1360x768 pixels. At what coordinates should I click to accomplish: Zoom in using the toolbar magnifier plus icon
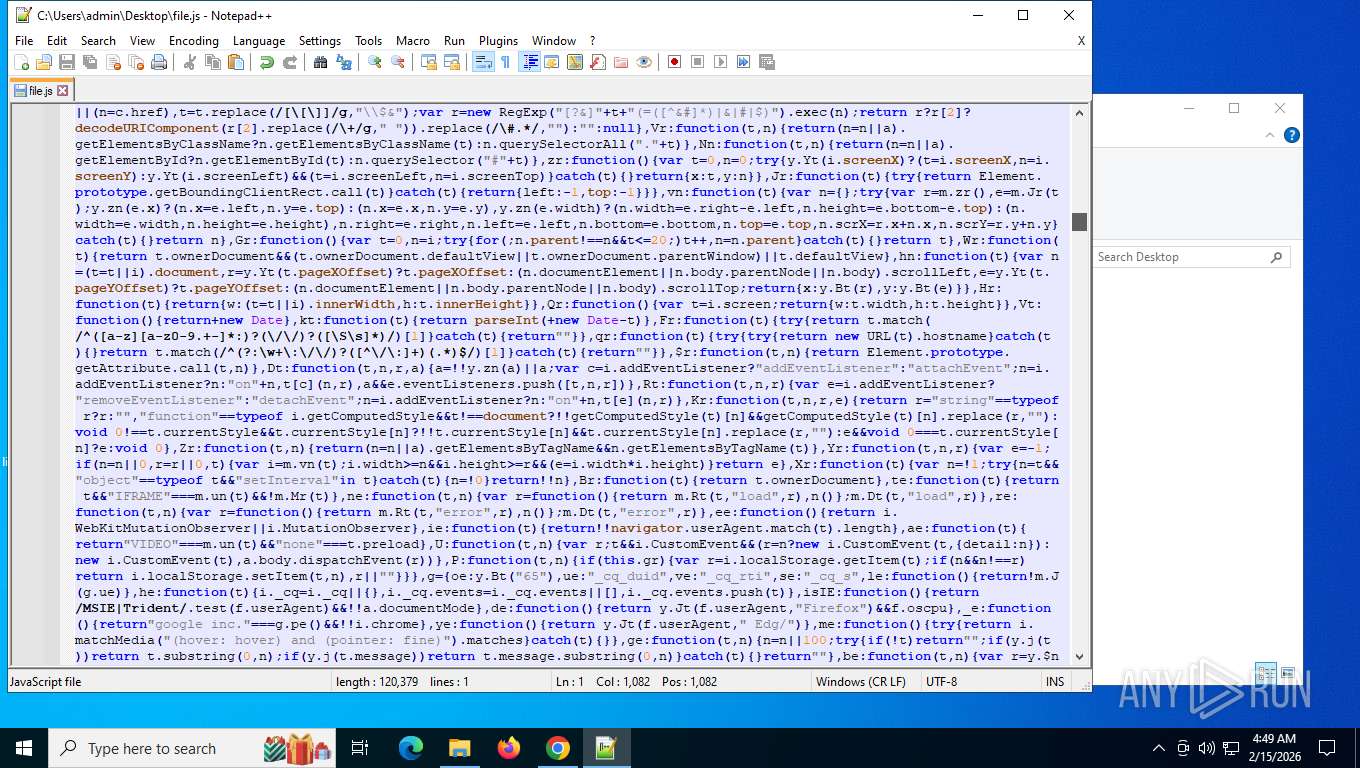(x=375, y=62)
